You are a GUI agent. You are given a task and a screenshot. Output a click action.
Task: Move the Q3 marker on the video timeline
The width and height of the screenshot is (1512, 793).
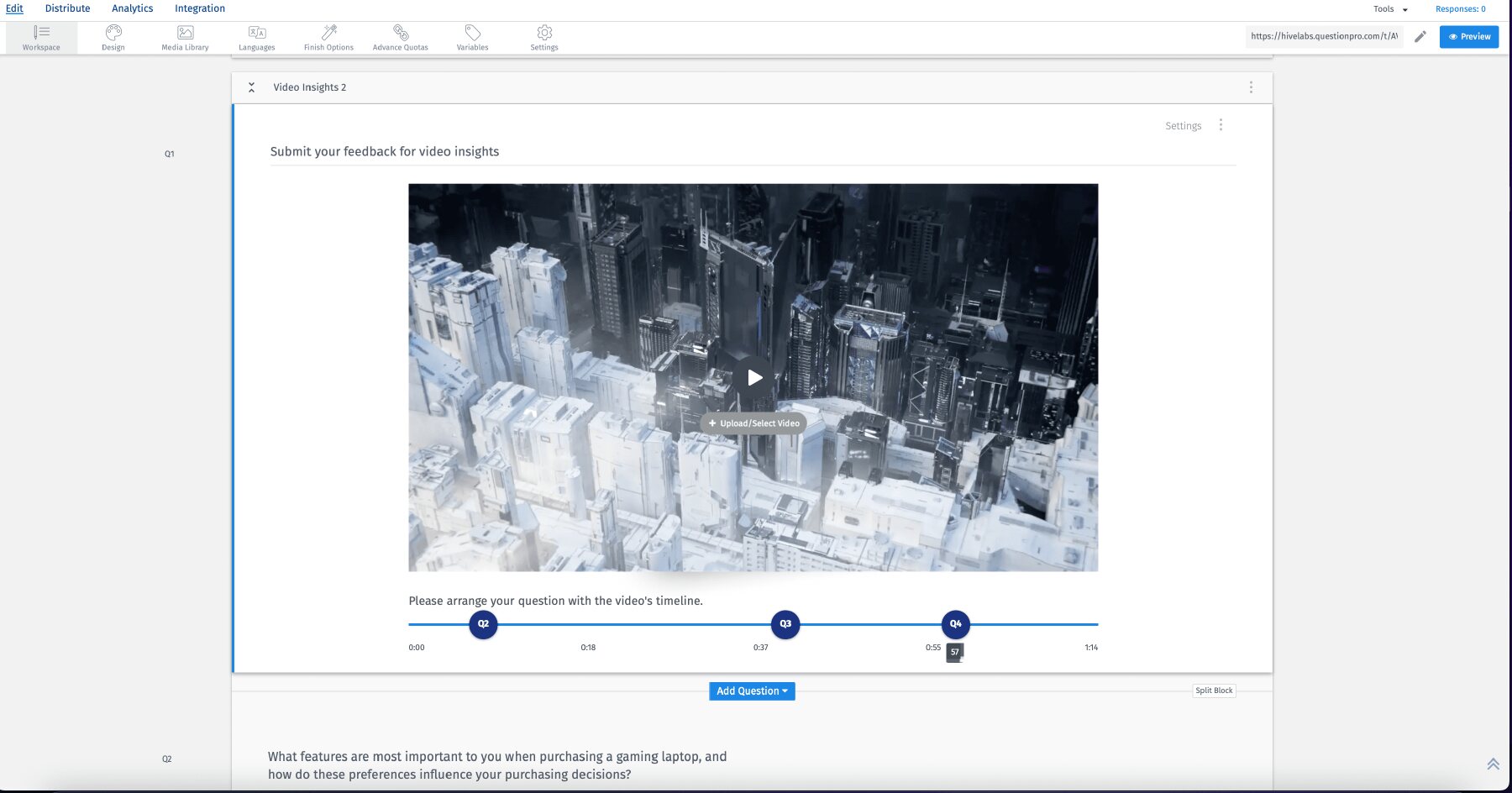click(785, 623)
